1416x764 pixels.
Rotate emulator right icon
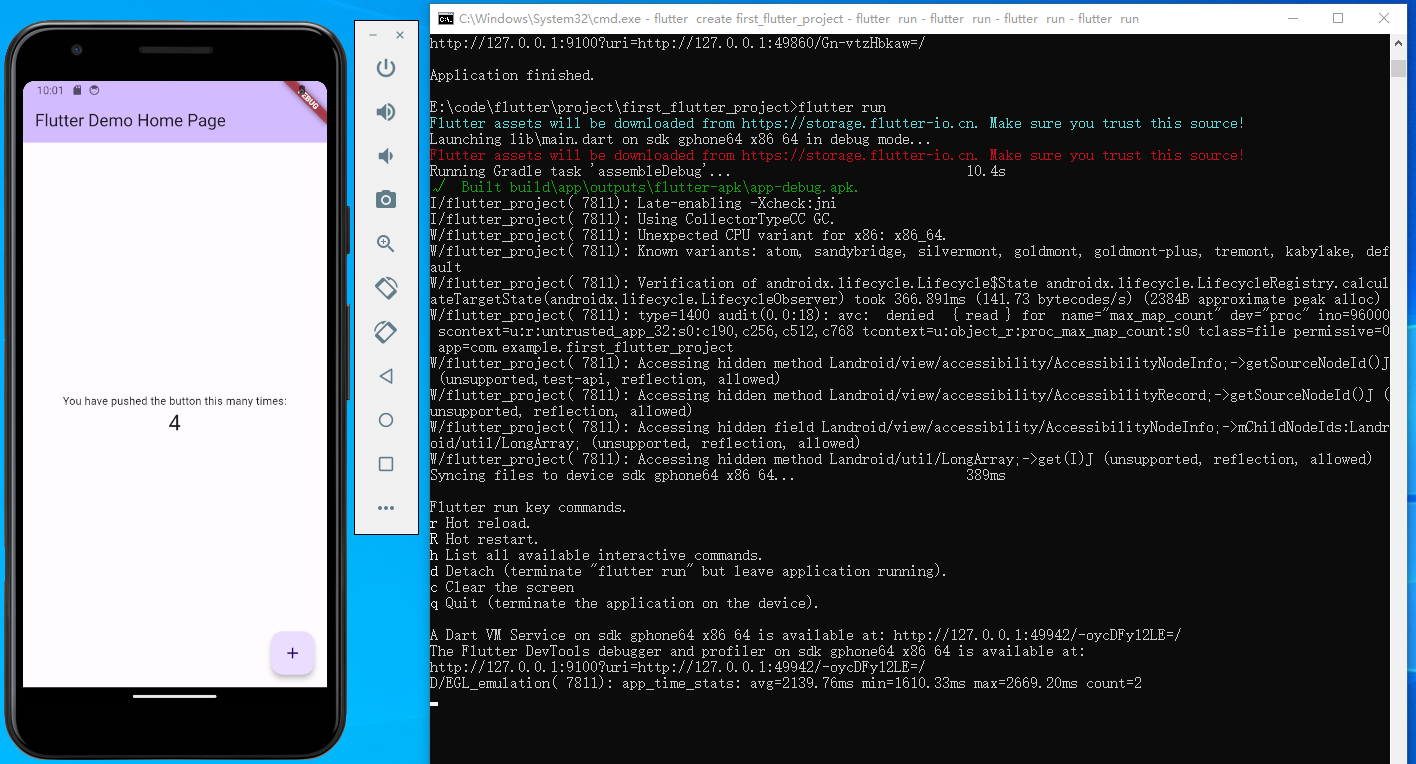pyautogui.click(x=386, y=332)
